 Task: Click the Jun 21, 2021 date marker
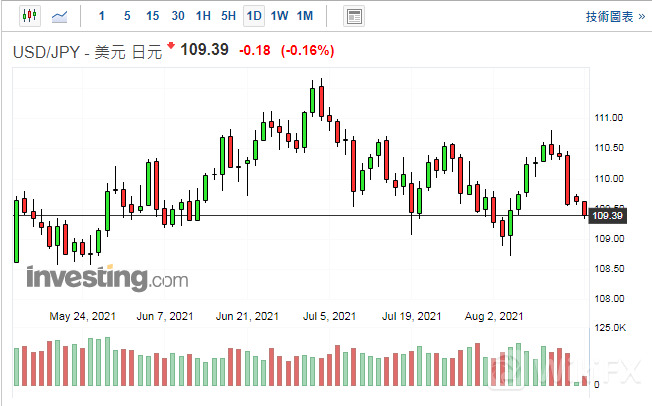247,316
